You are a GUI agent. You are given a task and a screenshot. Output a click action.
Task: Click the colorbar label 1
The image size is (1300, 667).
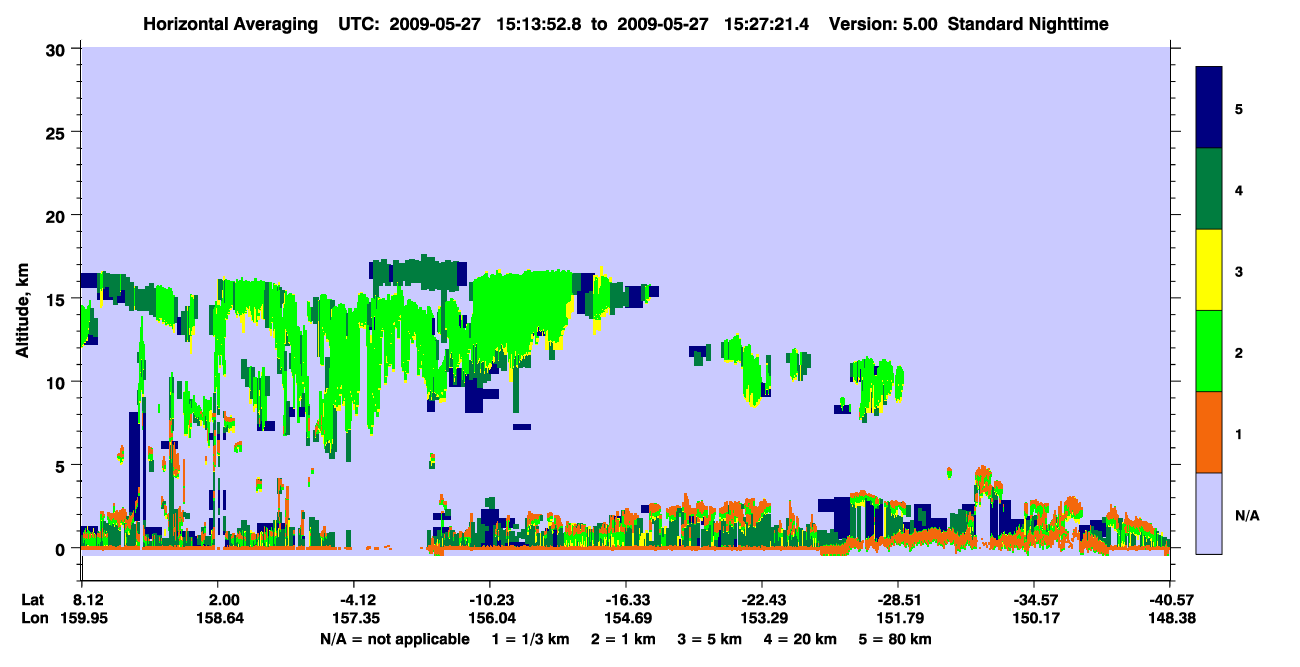click(x=1239, y=433)
